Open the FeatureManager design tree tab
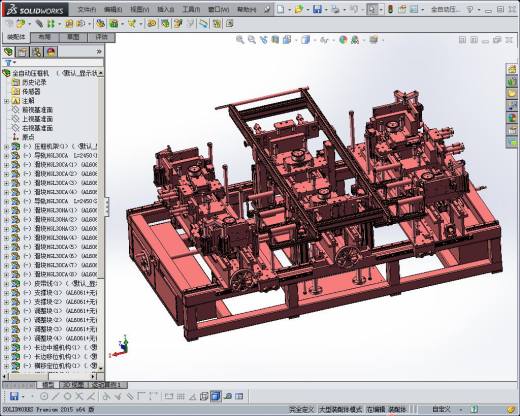This screenshot has height=416, width=520. click(x=9, y=52)
